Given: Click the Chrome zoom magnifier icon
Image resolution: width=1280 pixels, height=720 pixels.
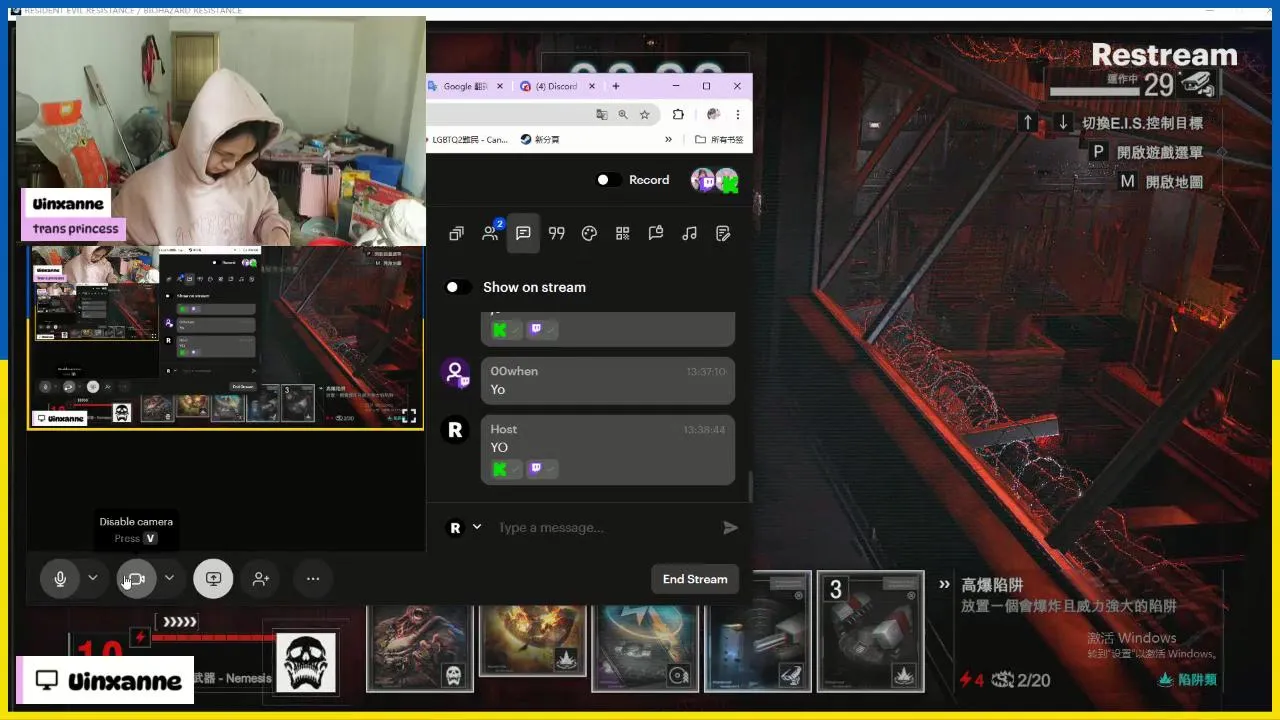Looking at the screenshot, I should pos(623,114).
